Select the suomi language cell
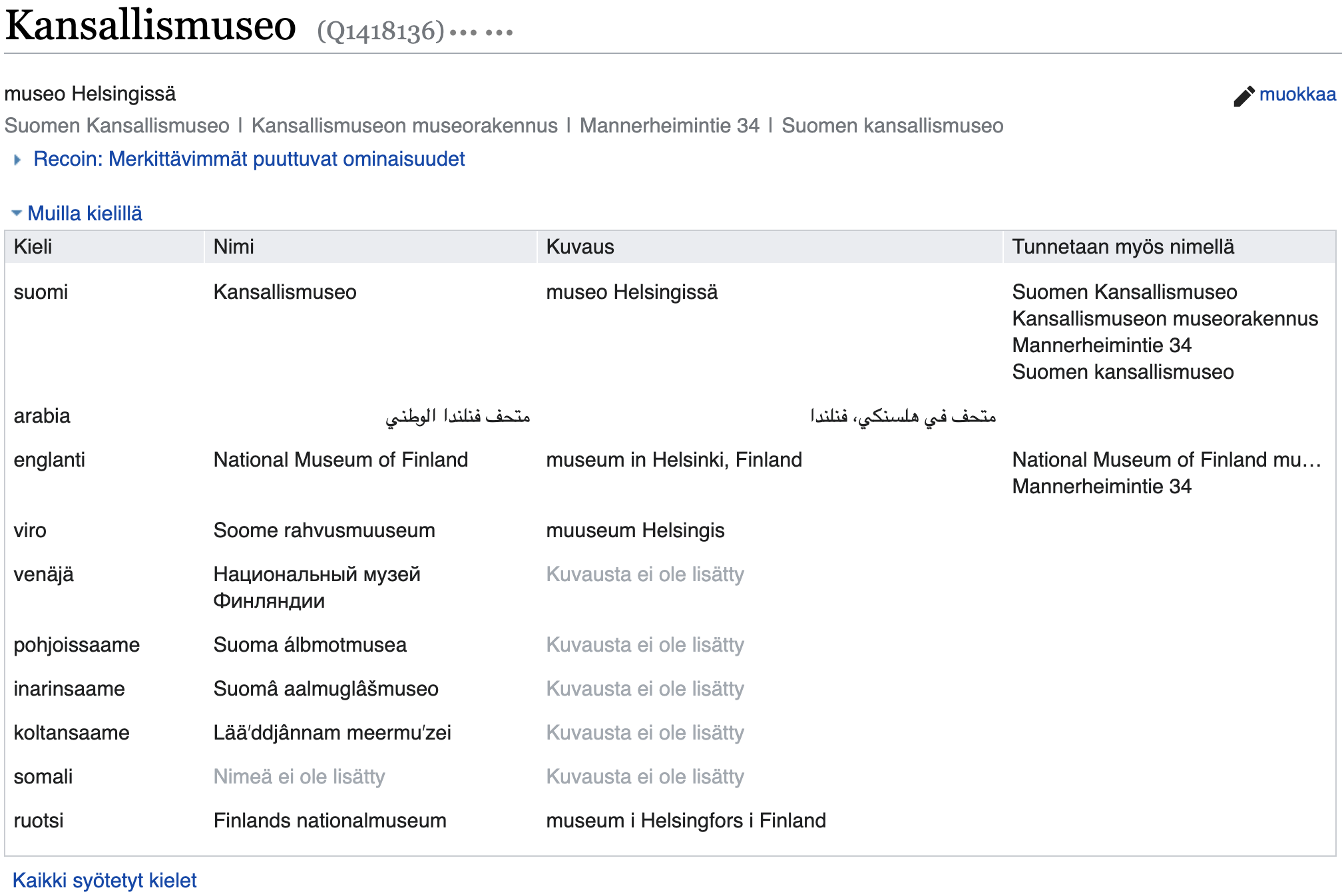This screenshot has width=1342, height=896. coord(41,292)
